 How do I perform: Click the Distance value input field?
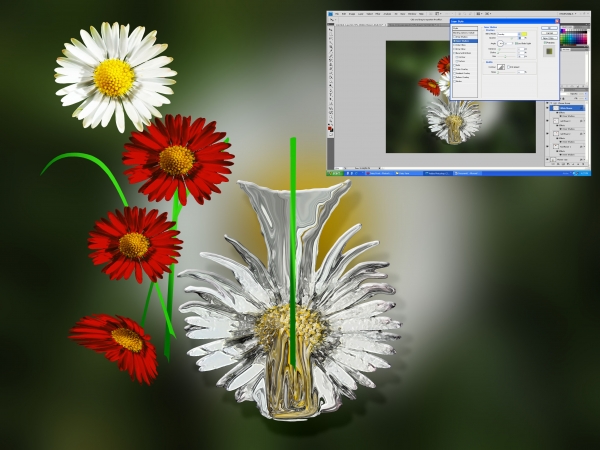coord(521,49)
